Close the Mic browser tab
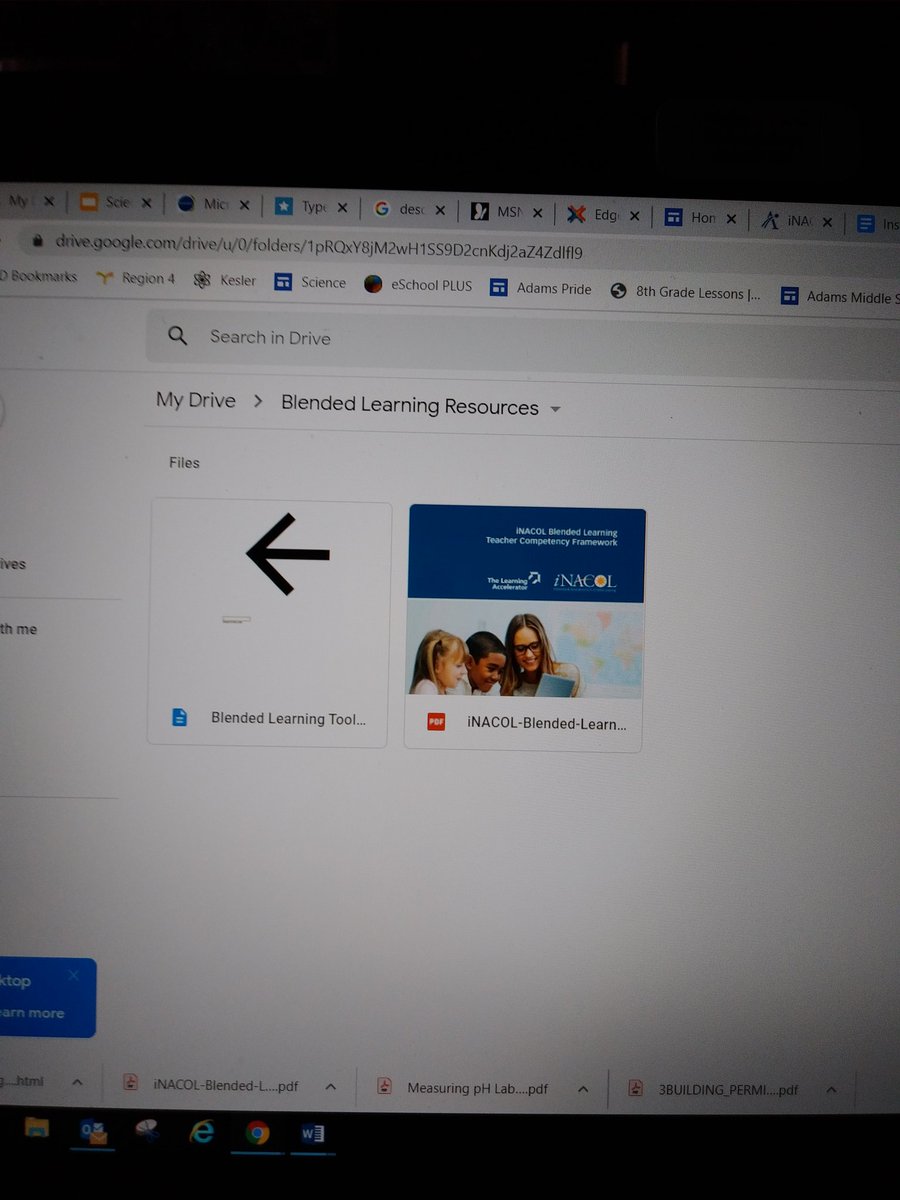The image size is (900, 1200). click(x=245, y=205)
